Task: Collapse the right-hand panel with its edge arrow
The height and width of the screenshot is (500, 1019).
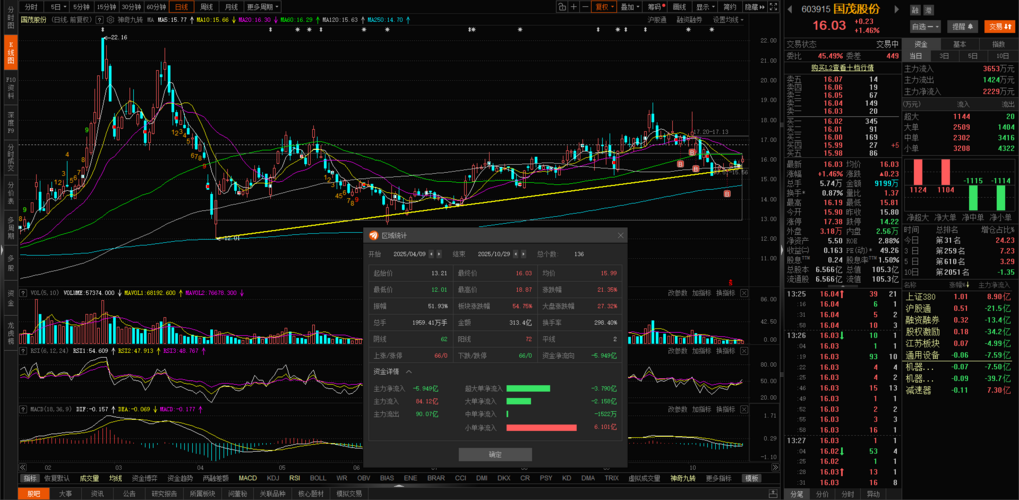Action: [x=782, y=251]
